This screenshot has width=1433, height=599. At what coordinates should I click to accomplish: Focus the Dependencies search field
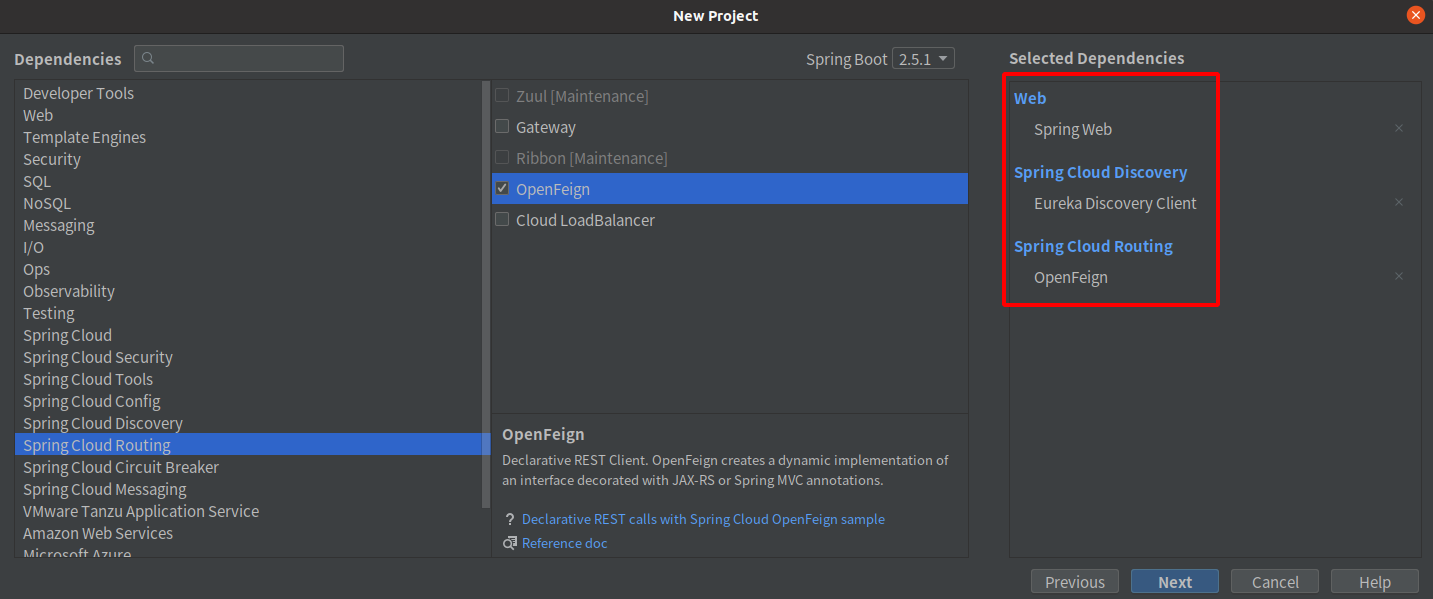coord(239,58)
